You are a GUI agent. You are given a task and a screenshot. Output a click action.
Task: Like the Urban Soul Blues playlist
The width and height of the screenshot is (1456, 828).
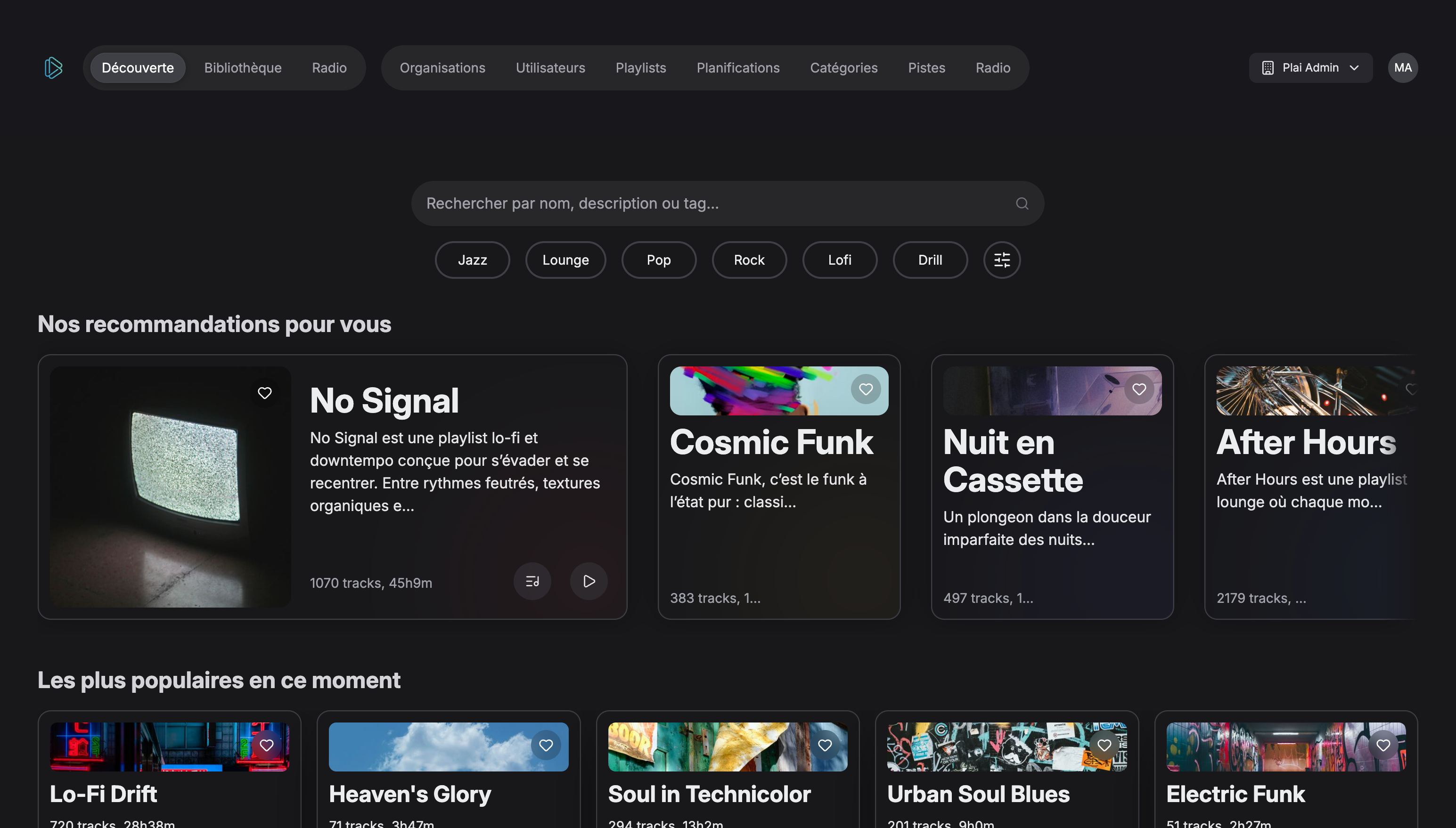[x=1104, y=745]
